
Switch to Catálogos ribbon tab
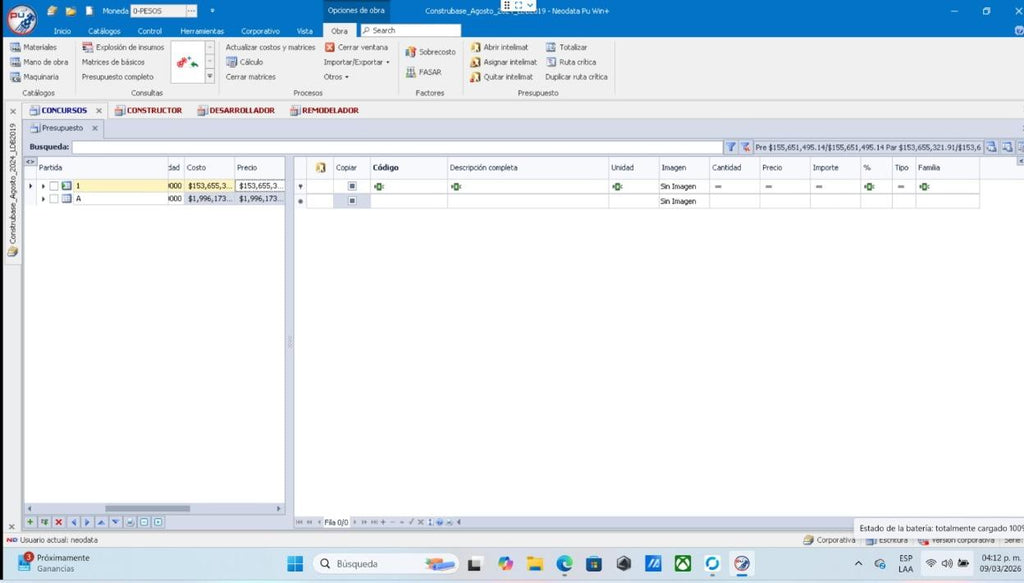(104, 31)
